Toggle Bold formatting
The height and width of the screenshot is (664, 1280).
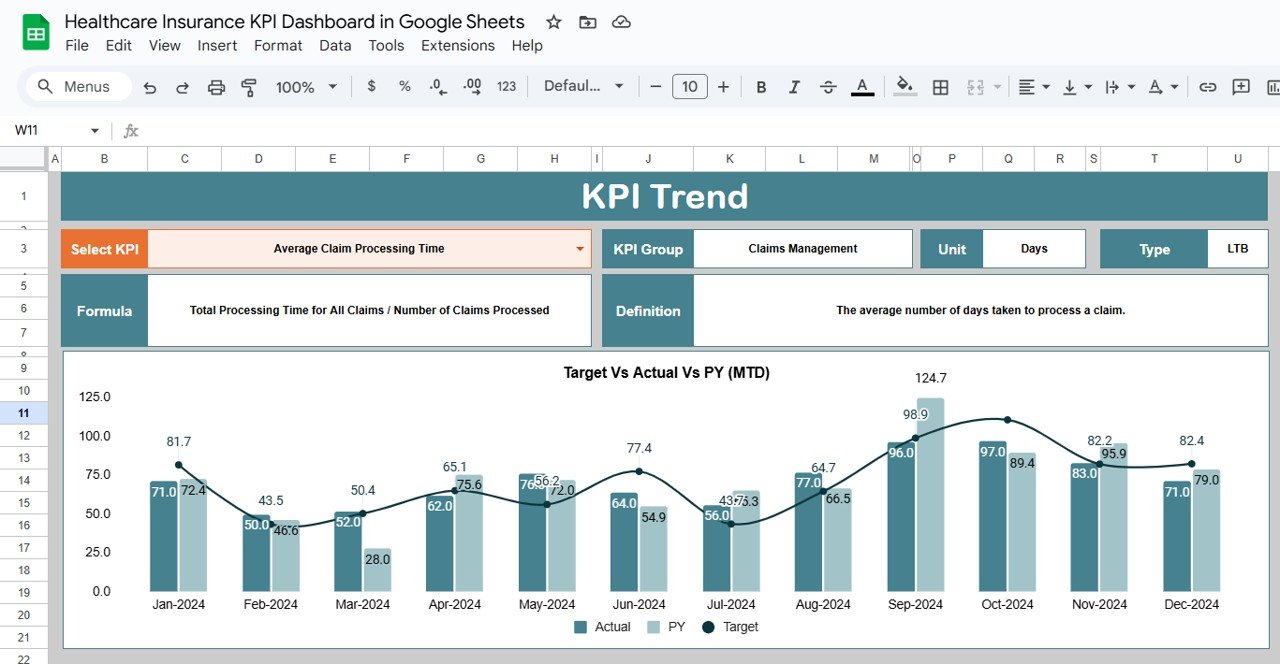(761, 87)
